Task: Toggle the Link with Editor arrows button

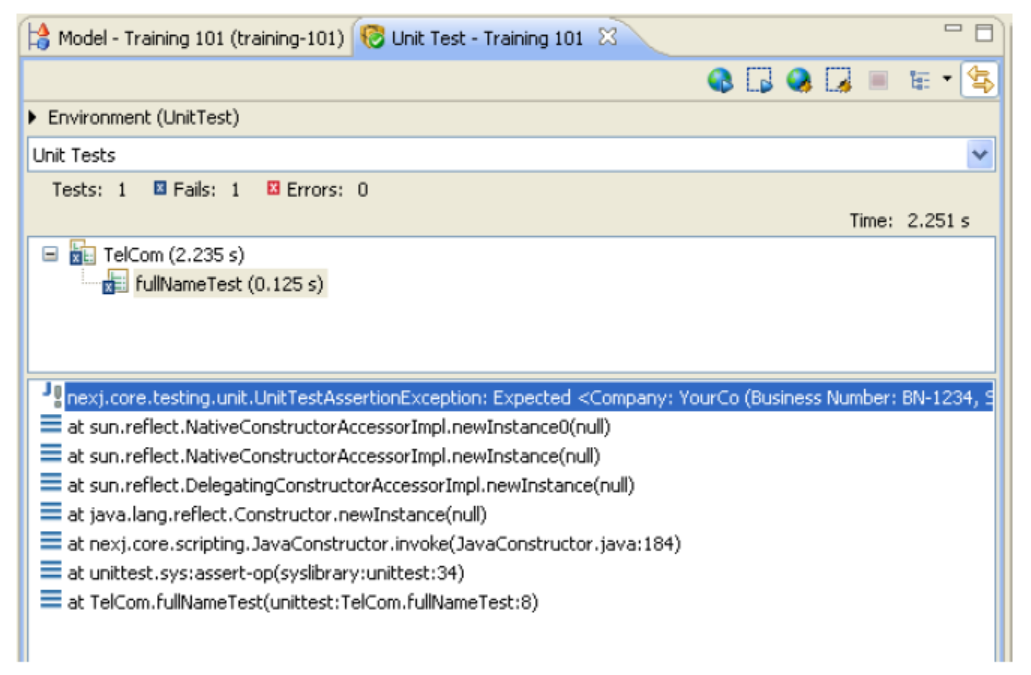Action: pos(979,80)
